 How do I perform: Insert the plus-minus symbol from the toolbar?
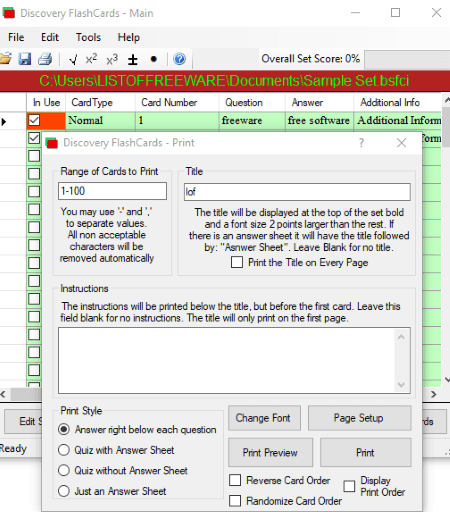[x=133, y=60]
